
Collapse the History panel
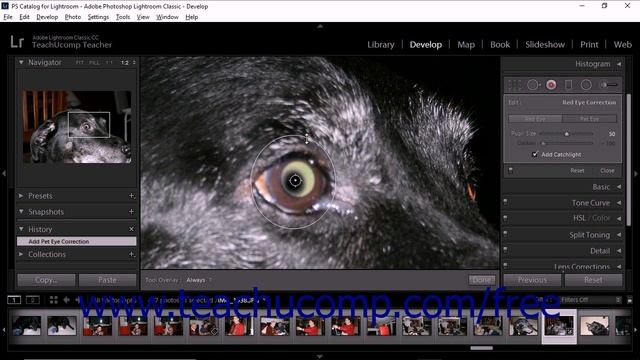point(21,229)
